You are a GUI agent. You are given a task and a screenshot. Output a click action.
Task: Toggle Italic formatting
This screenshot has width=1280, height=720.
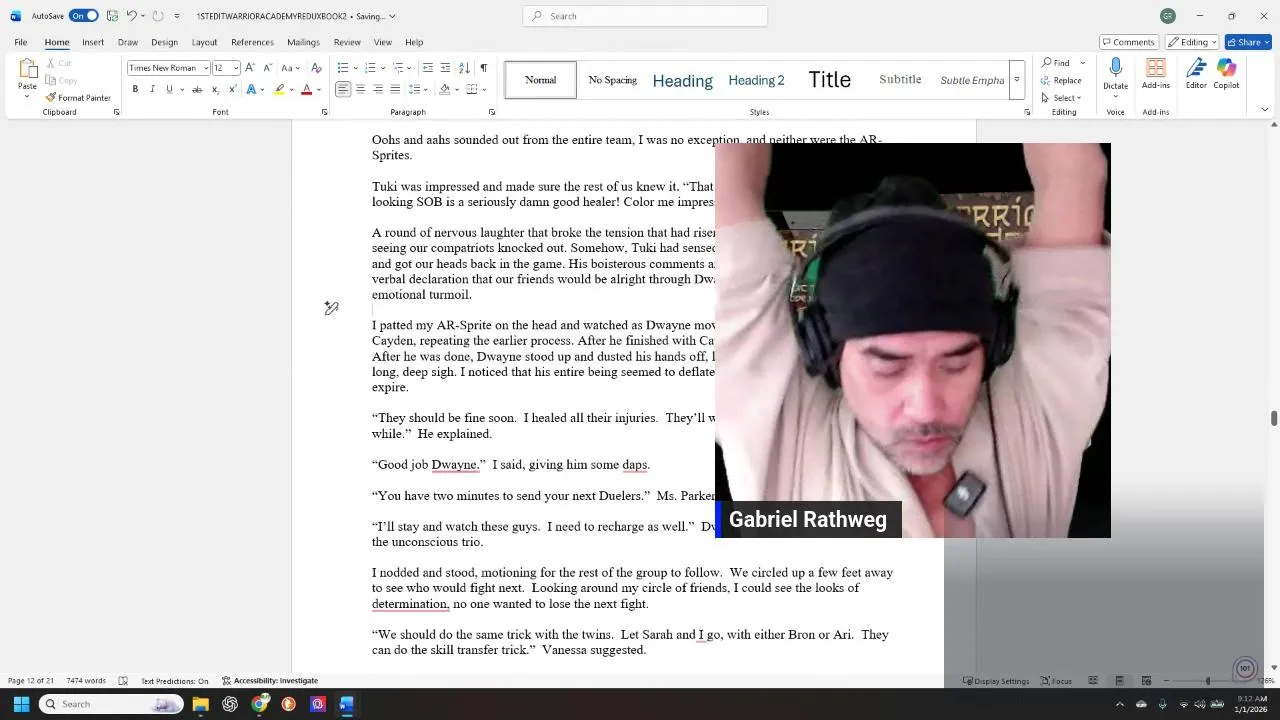click(152, 89)
